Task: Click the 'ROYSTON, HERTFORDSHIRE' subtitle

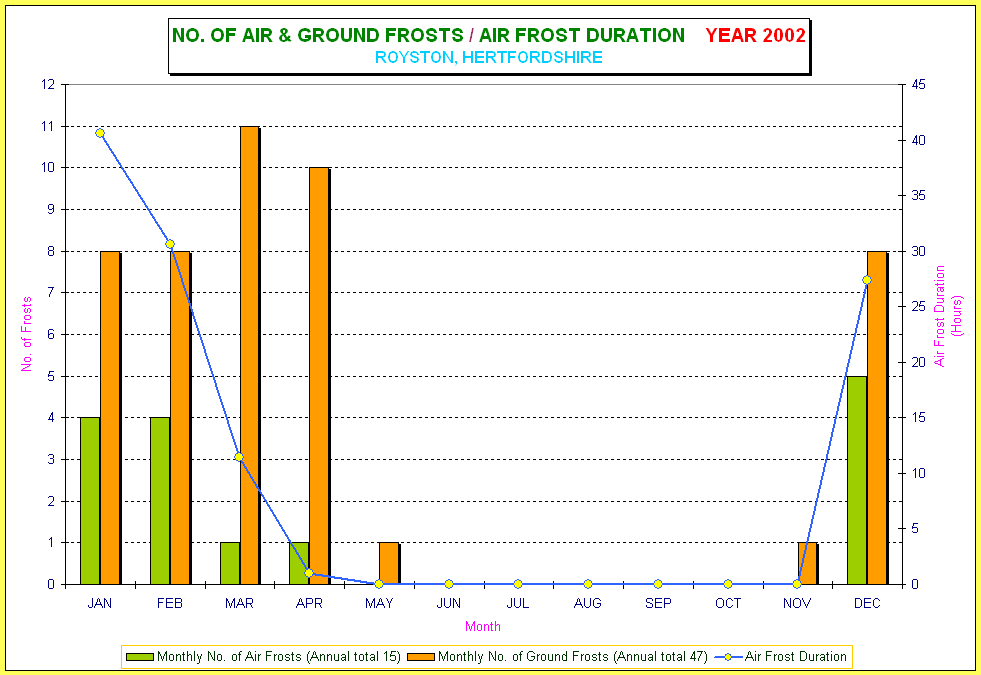Action: click(489, 58)
